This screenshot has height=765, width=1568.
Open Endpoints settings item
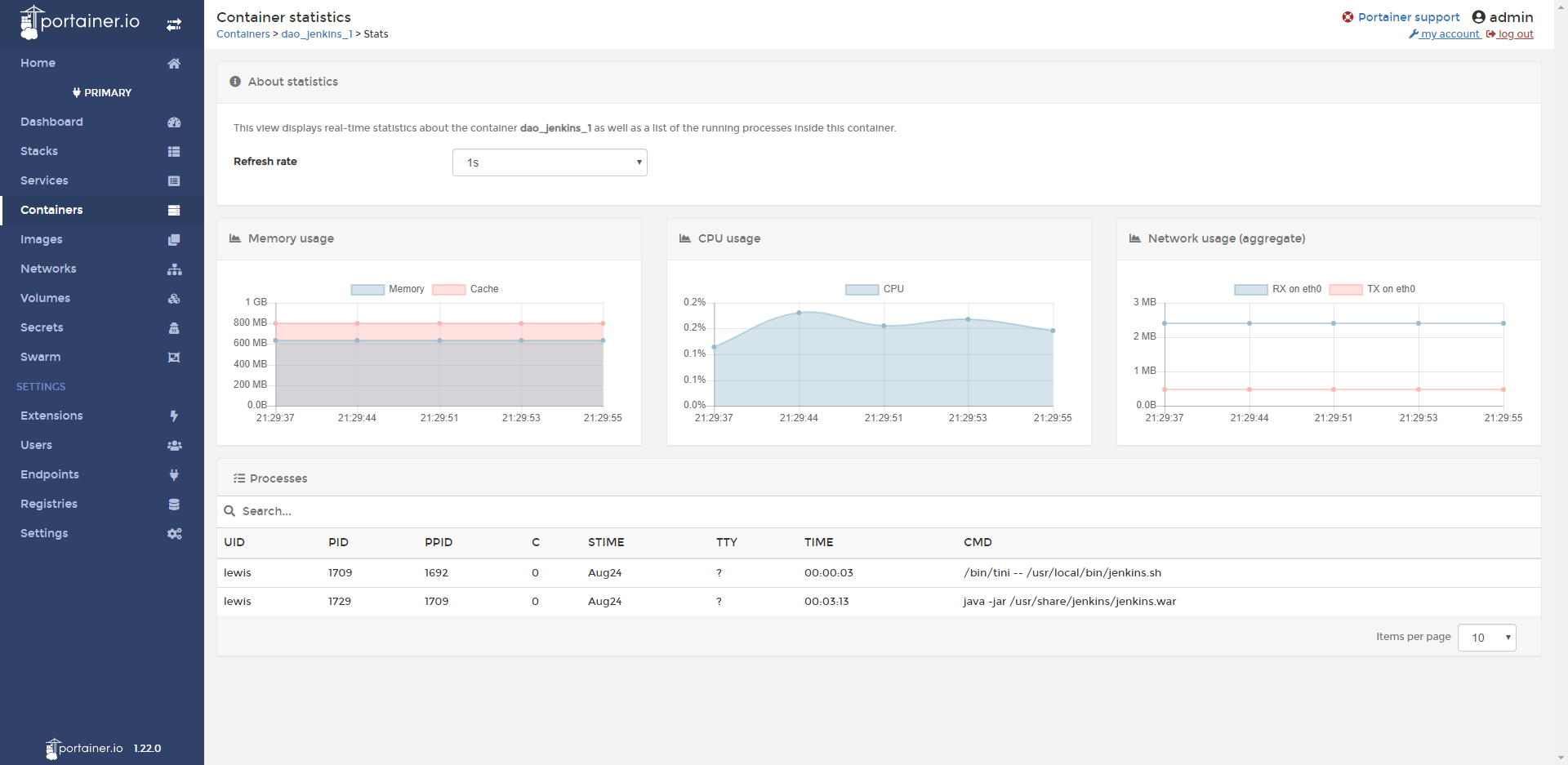point(50,474)
